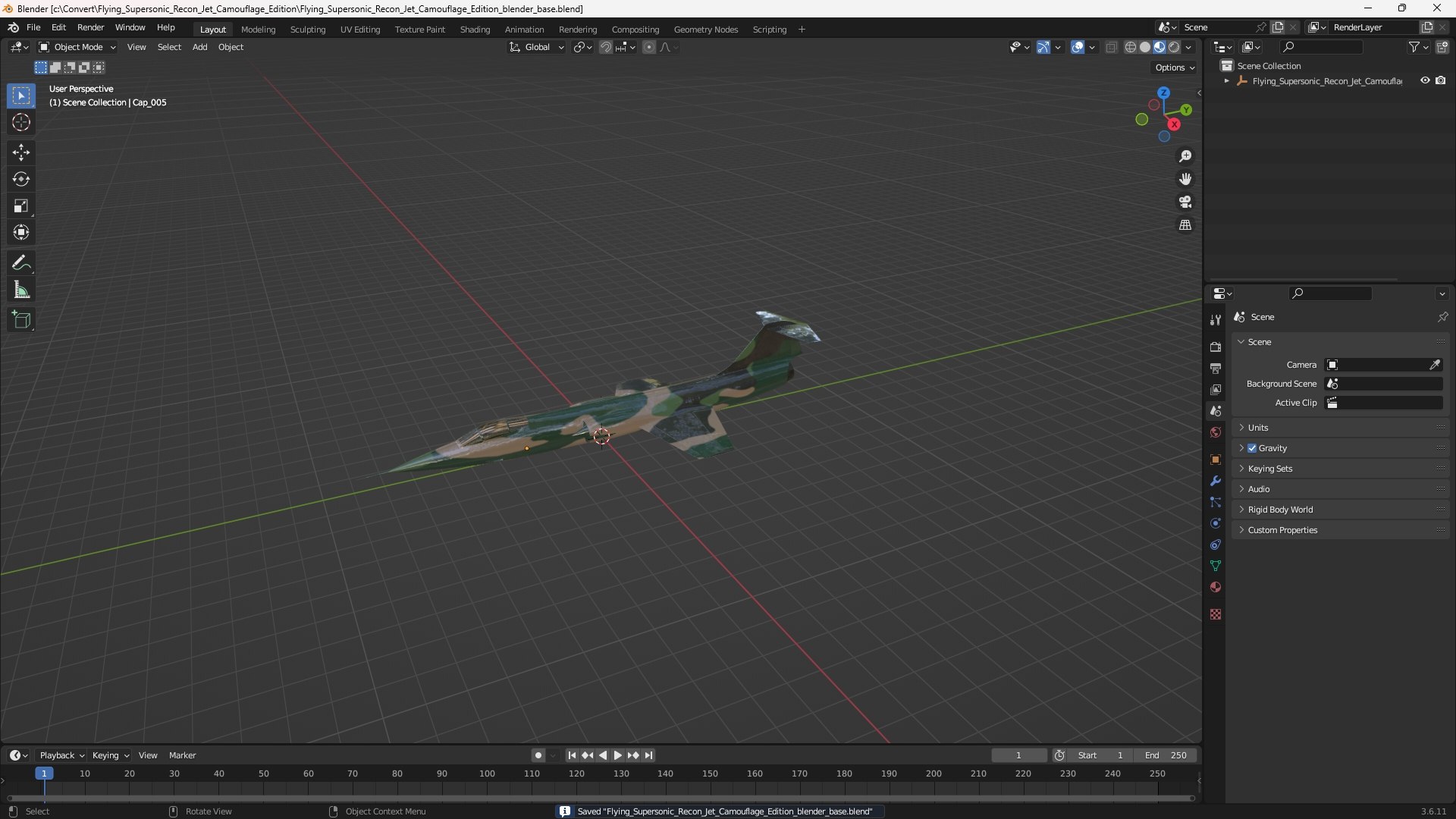Switch orthographic/perspective grid icon

coord(1185,225)
